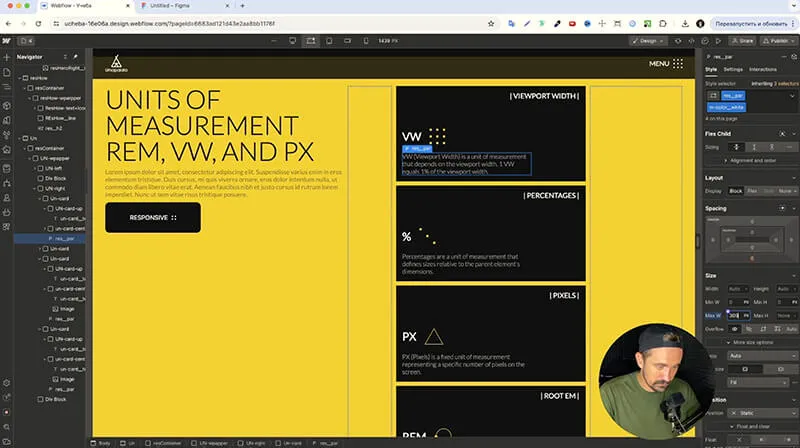The height and width of the screenshot is (448, 800).
Task: Select the mobile portrait breakpoint icon
Action: pyautogui.click(x=366, y=41)
